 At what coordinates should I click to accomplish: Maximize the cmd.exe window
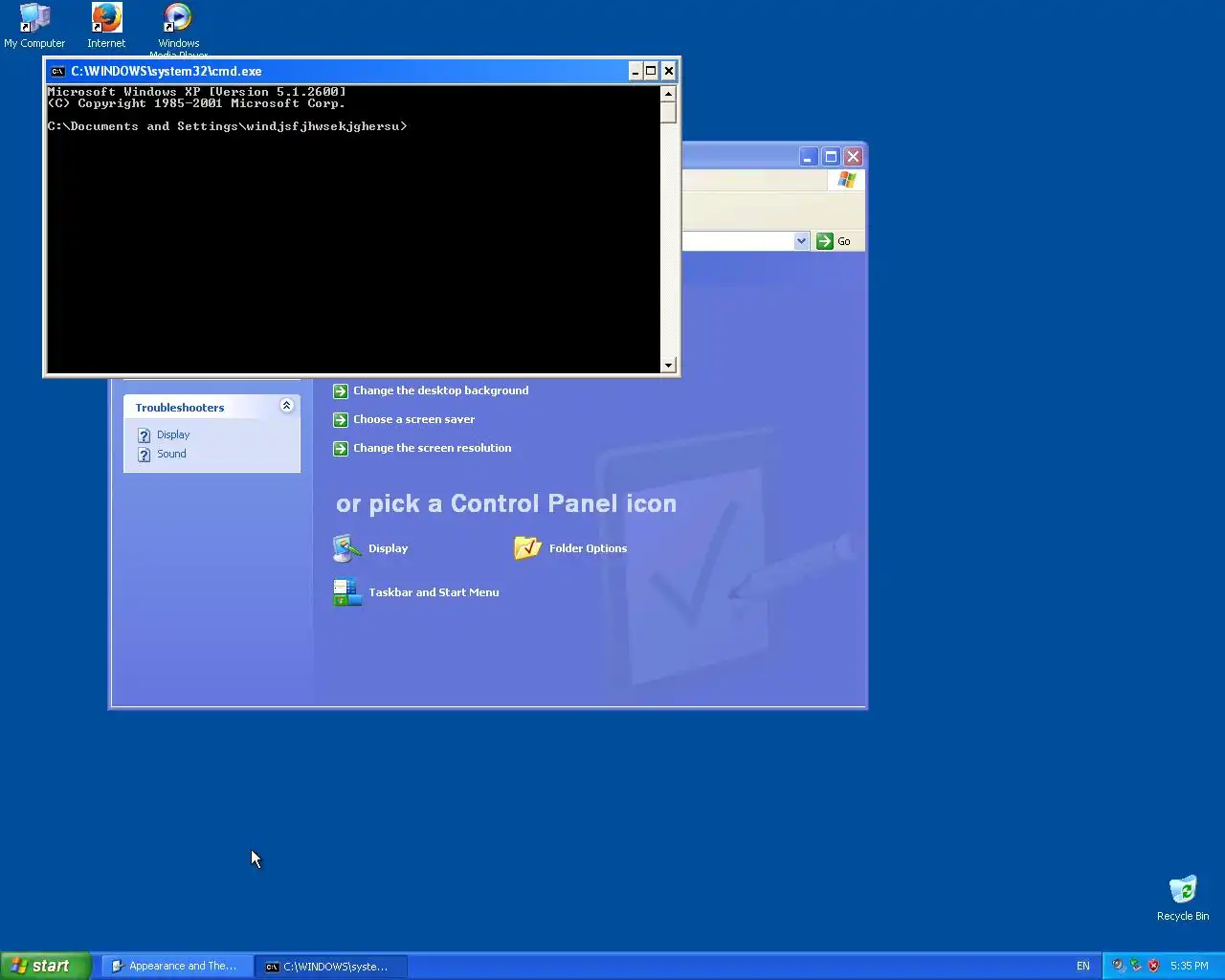point(651,71)
